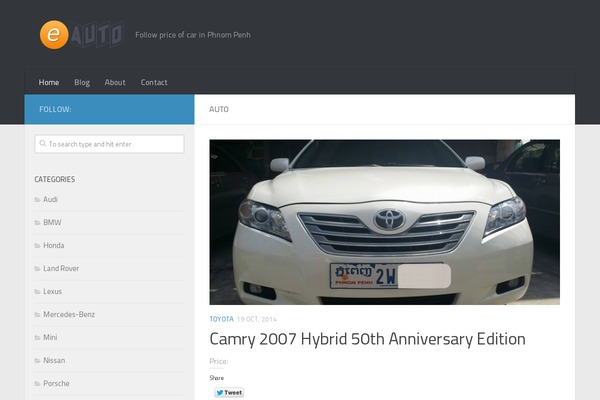The width and height of the screenshot is (600, 400).
Task: Click the search magnifier icon
Action: click(43, 144)
